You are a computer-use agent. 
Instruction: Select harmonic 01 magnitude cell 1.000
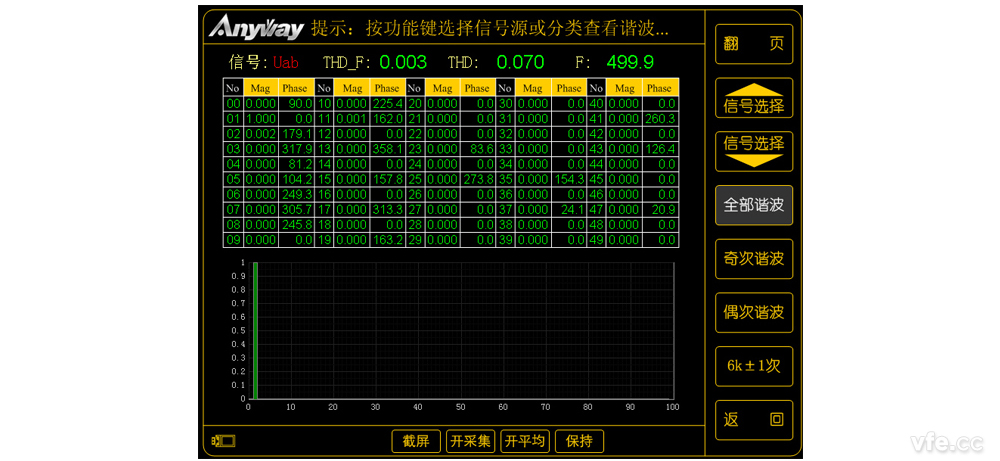click(260, 117)
